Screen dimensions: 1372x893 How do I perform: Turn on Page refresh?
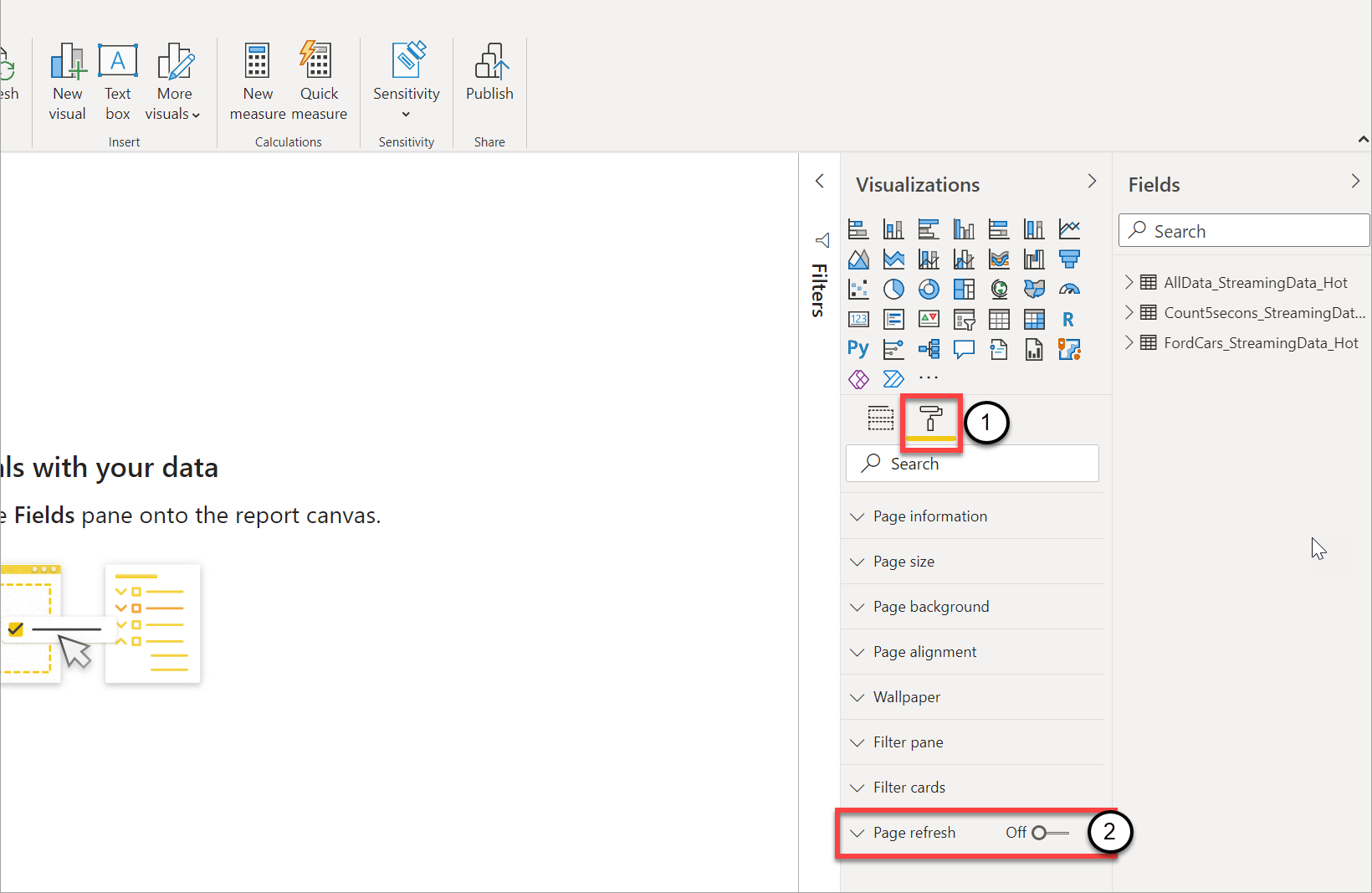click(1042, 833)
